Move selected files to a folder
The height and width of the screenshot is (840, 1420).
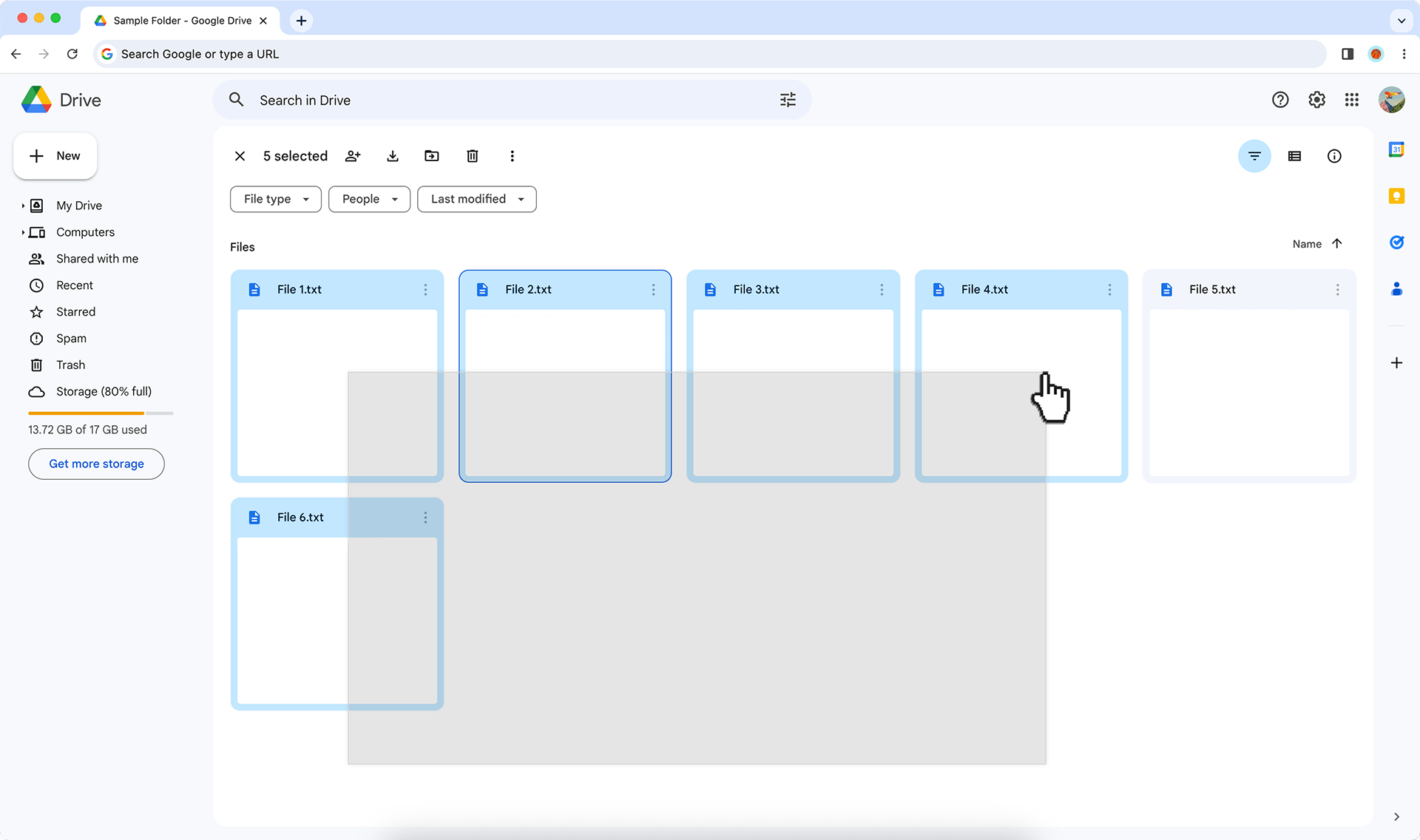tap(432, 156)
